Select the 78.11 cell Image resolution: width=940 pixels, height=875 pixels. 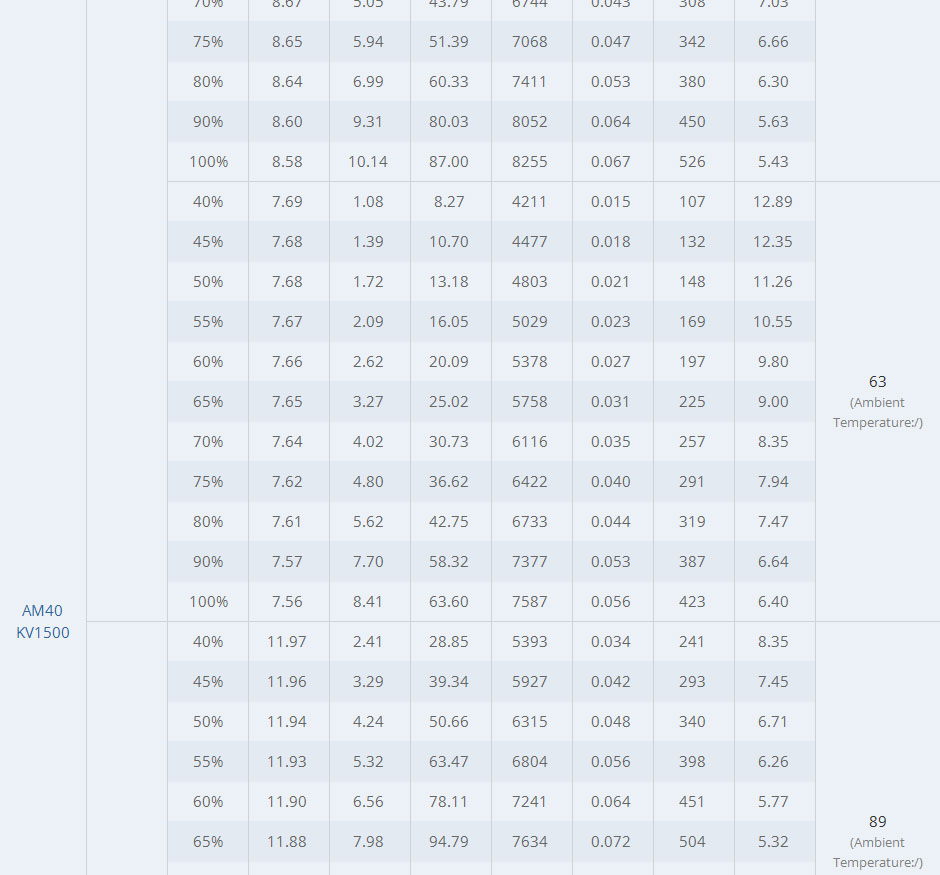tap(449, 801)
